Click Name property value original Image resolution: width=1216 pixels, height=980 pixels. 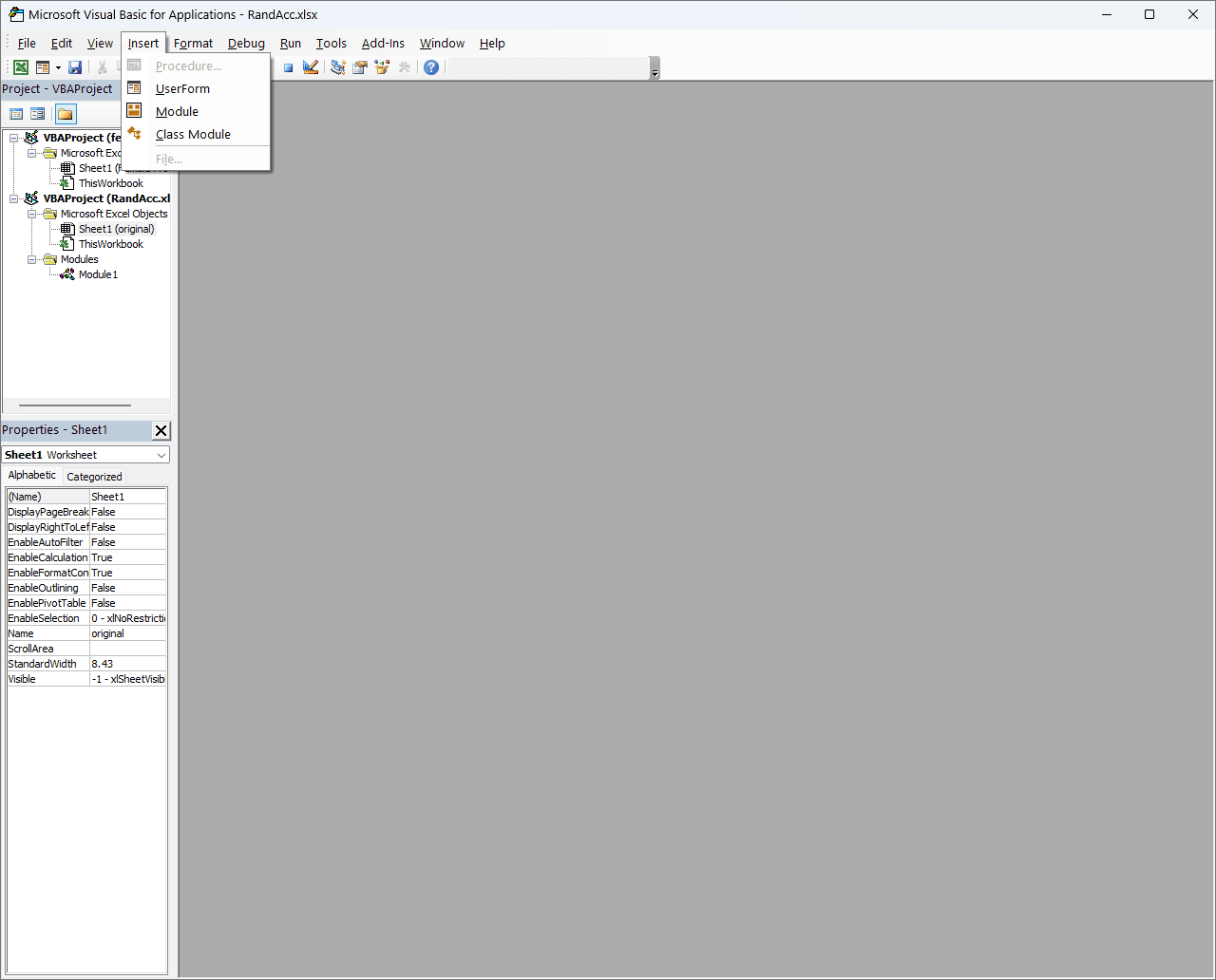pos(127,633)
